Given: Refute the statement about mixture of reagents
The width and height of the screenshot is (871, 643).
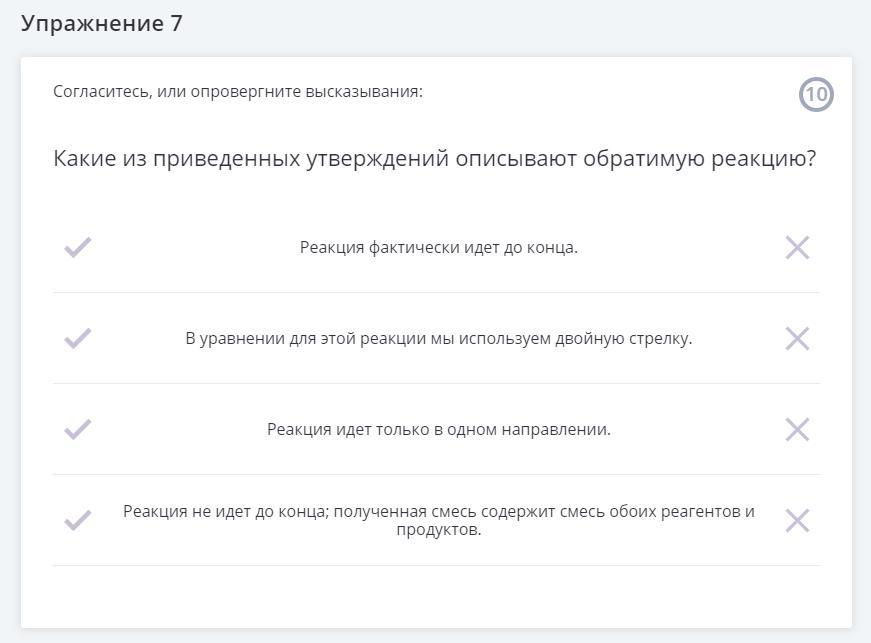Looking at the screenshot, I should 797,520.
